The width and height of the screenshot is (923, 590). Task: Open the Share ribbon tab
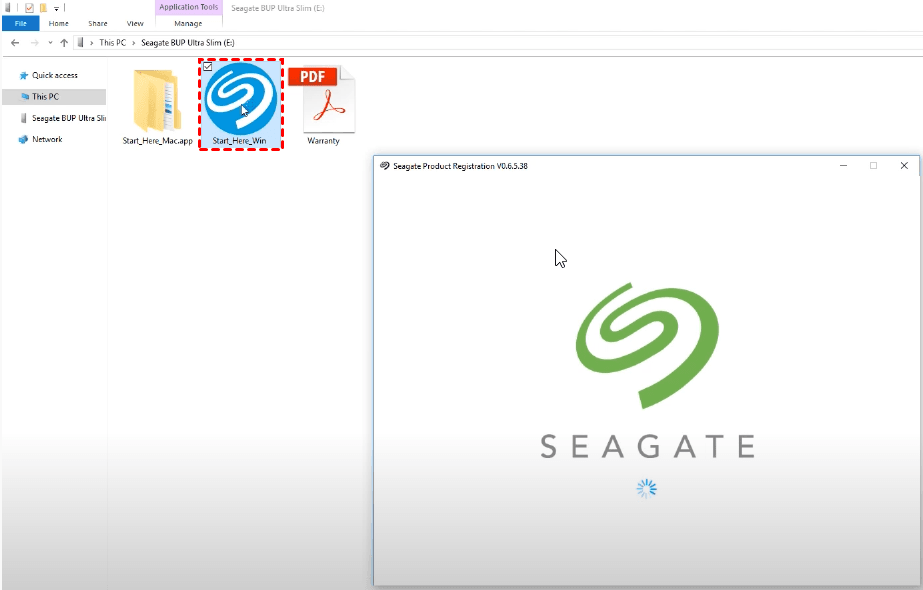pyautogui.click(x=98, y=24)
